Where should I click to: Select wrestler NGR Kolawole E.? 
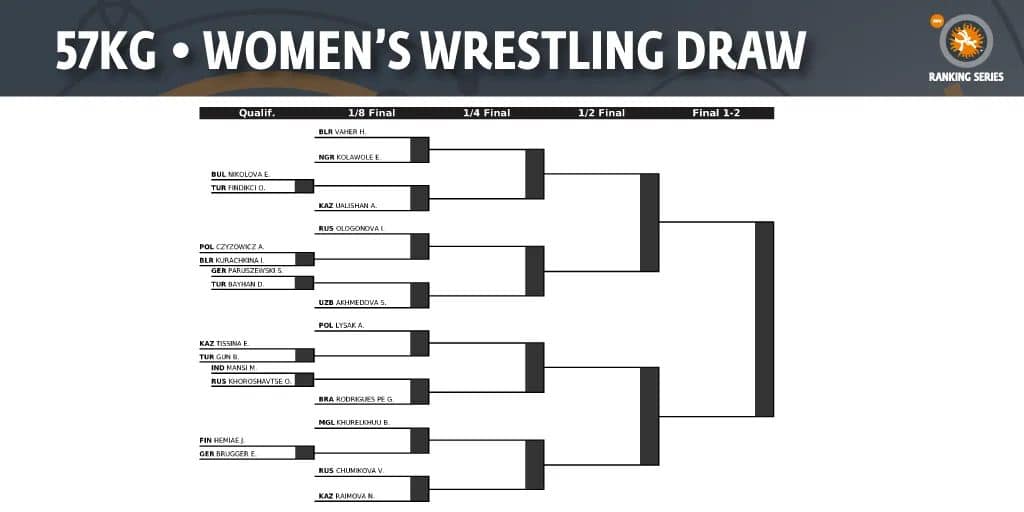350,157
